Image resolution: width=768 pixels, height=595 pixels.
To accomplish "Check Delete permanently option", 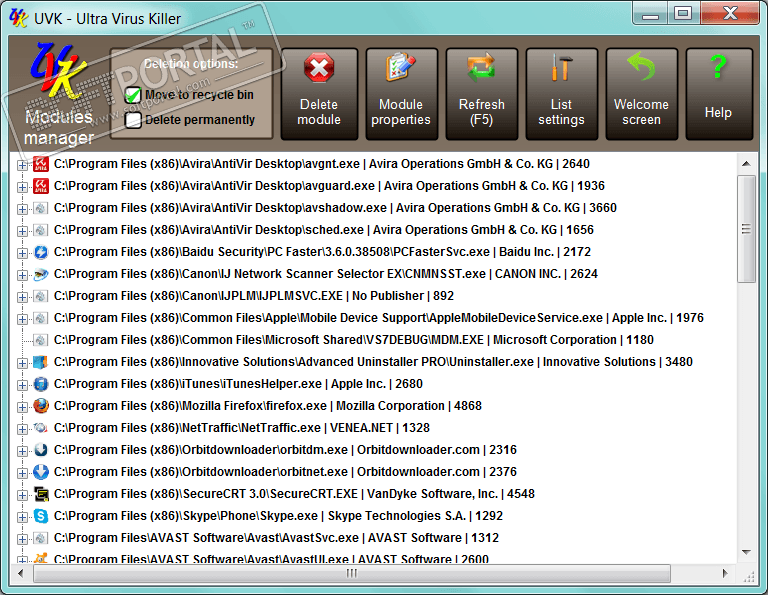I will point(133,120).
